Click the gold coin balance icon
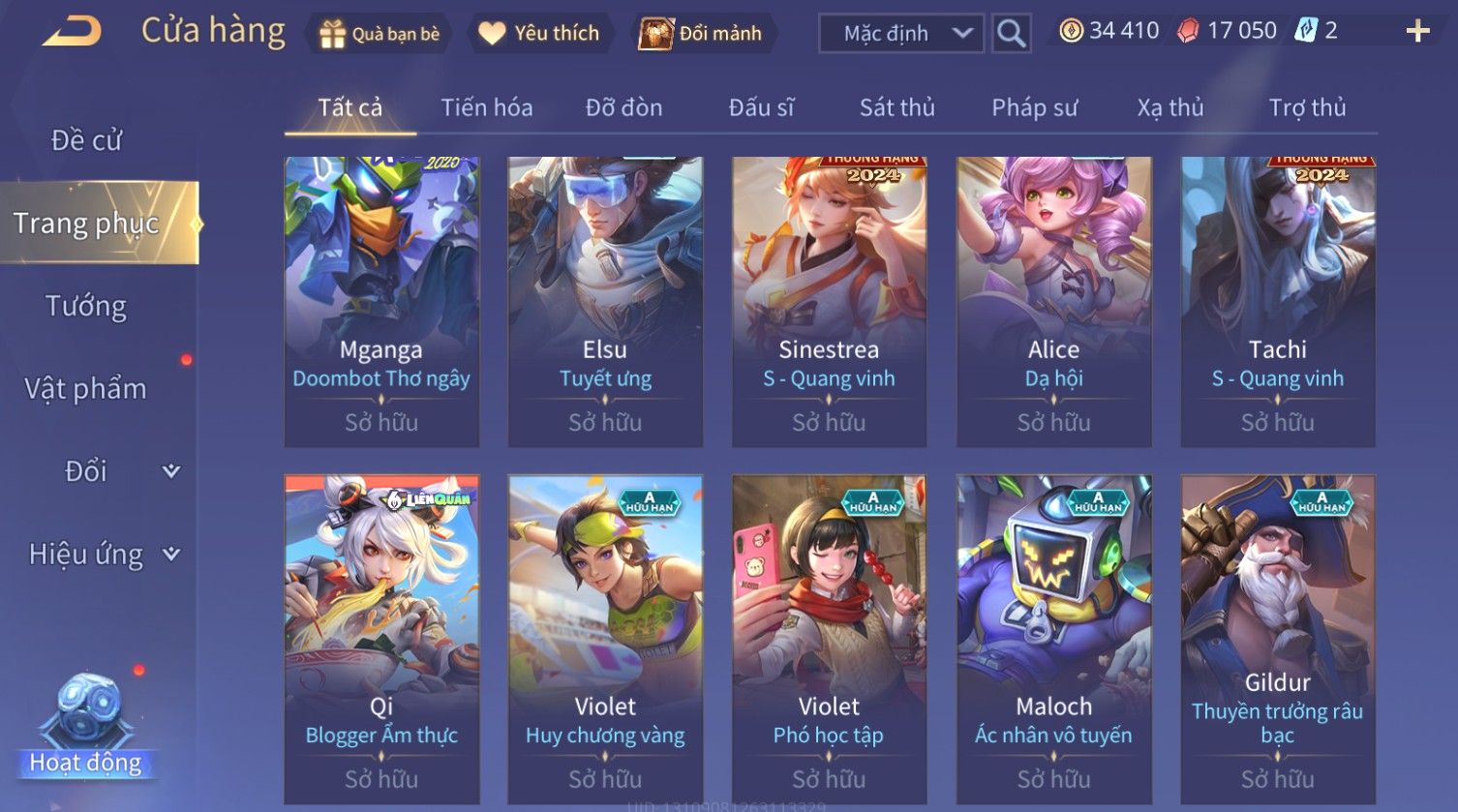The image size is (1458, 812). (x=1071, y=31)
